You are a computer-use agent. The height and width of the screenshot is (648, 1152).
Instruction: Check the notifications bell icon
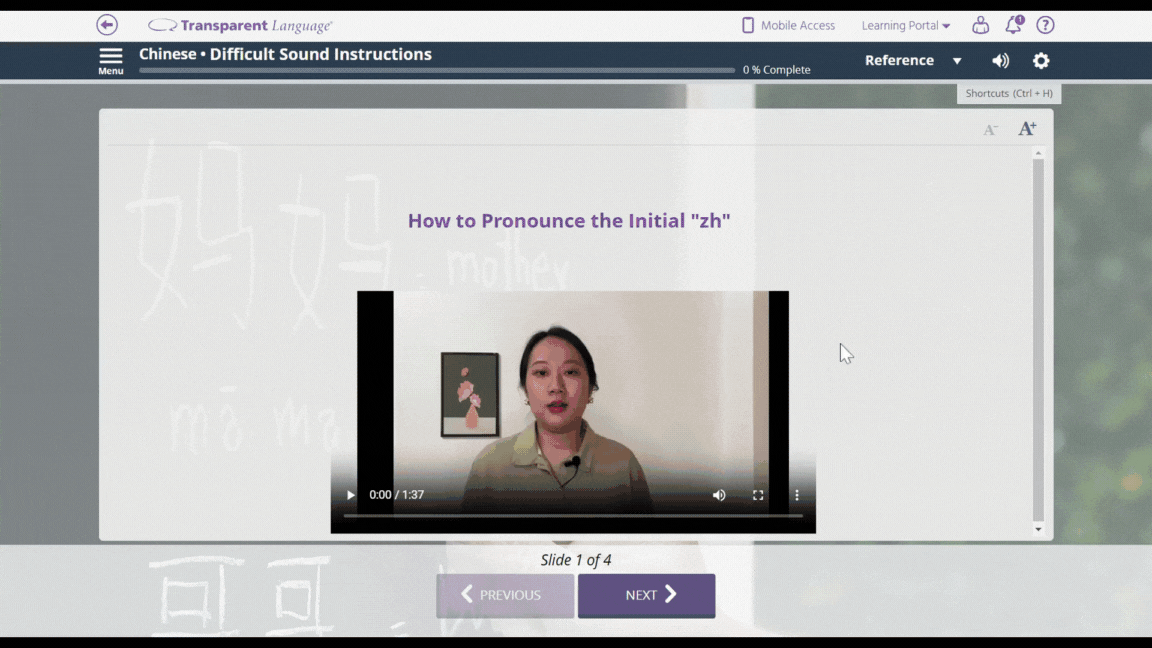click(1013, 25)
